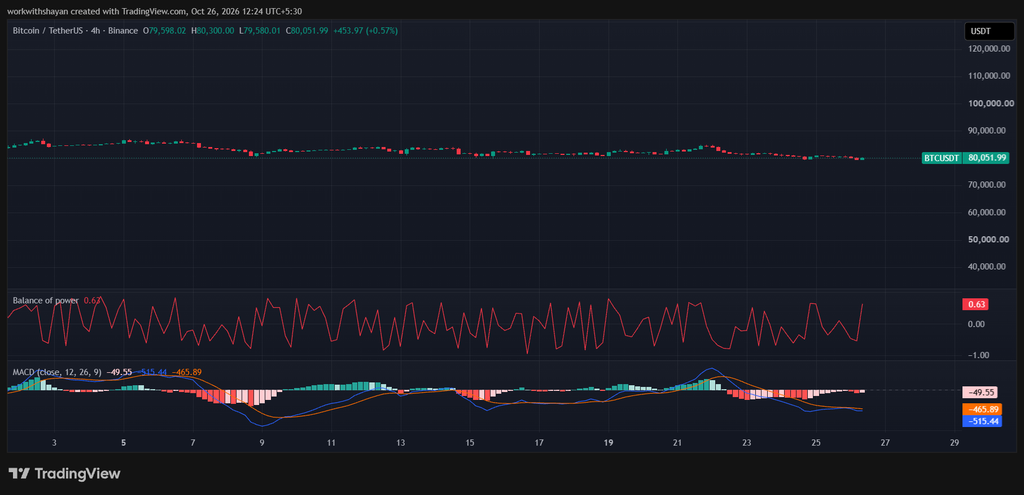Click the date label 25 on time axis

[816, 443]
